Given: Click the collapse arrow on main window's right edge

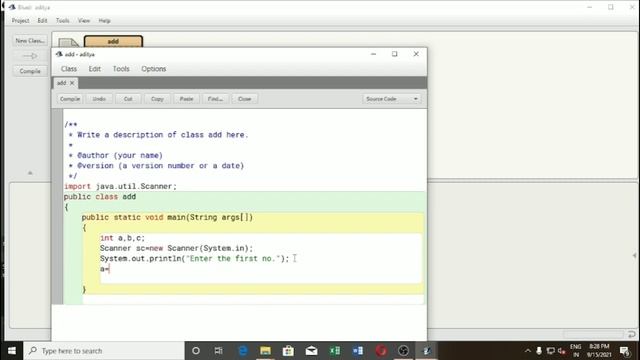Looking at the screenshot, I should pos(635,256).
